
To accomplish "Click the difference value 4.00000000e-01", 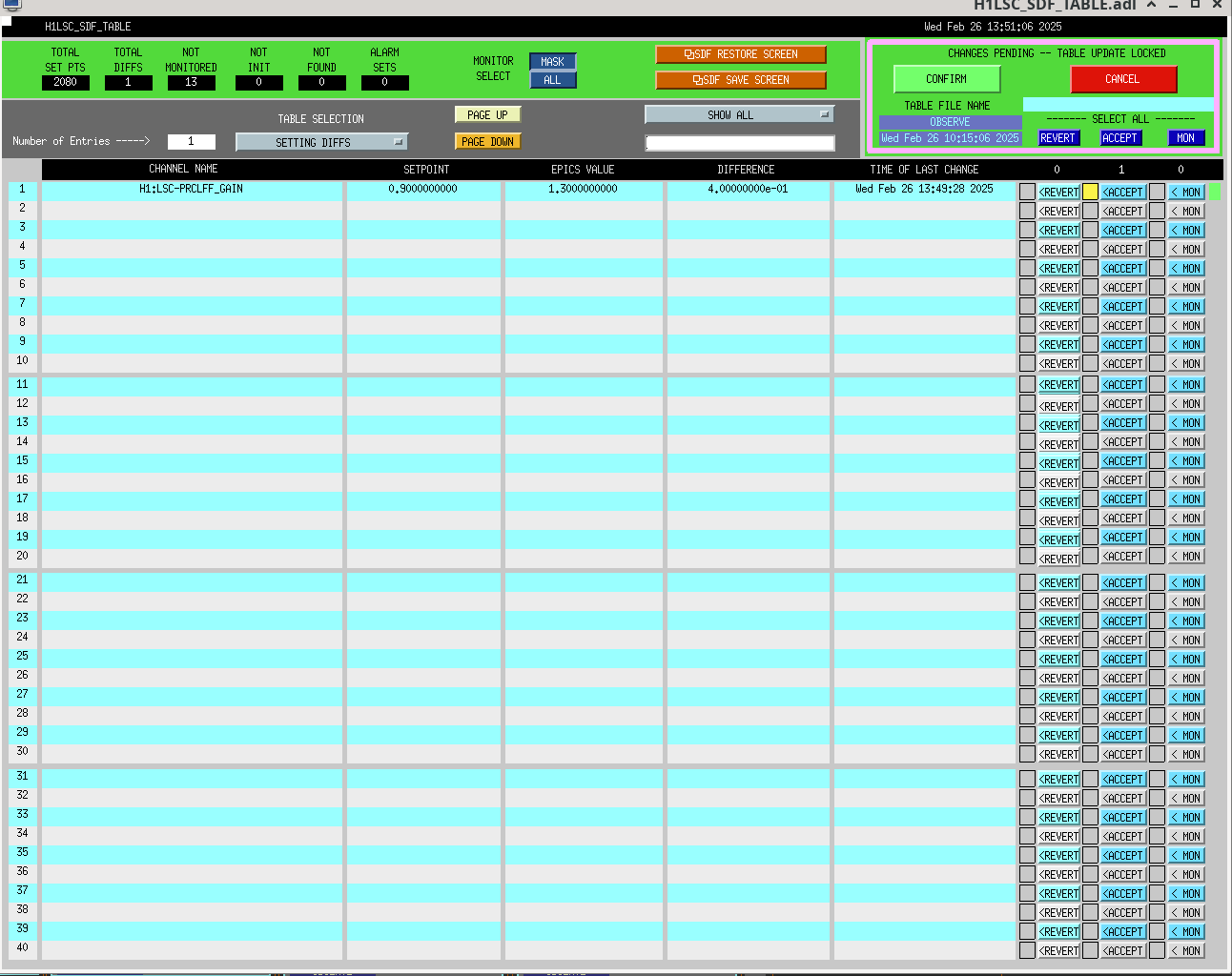I will pos(749,189).
